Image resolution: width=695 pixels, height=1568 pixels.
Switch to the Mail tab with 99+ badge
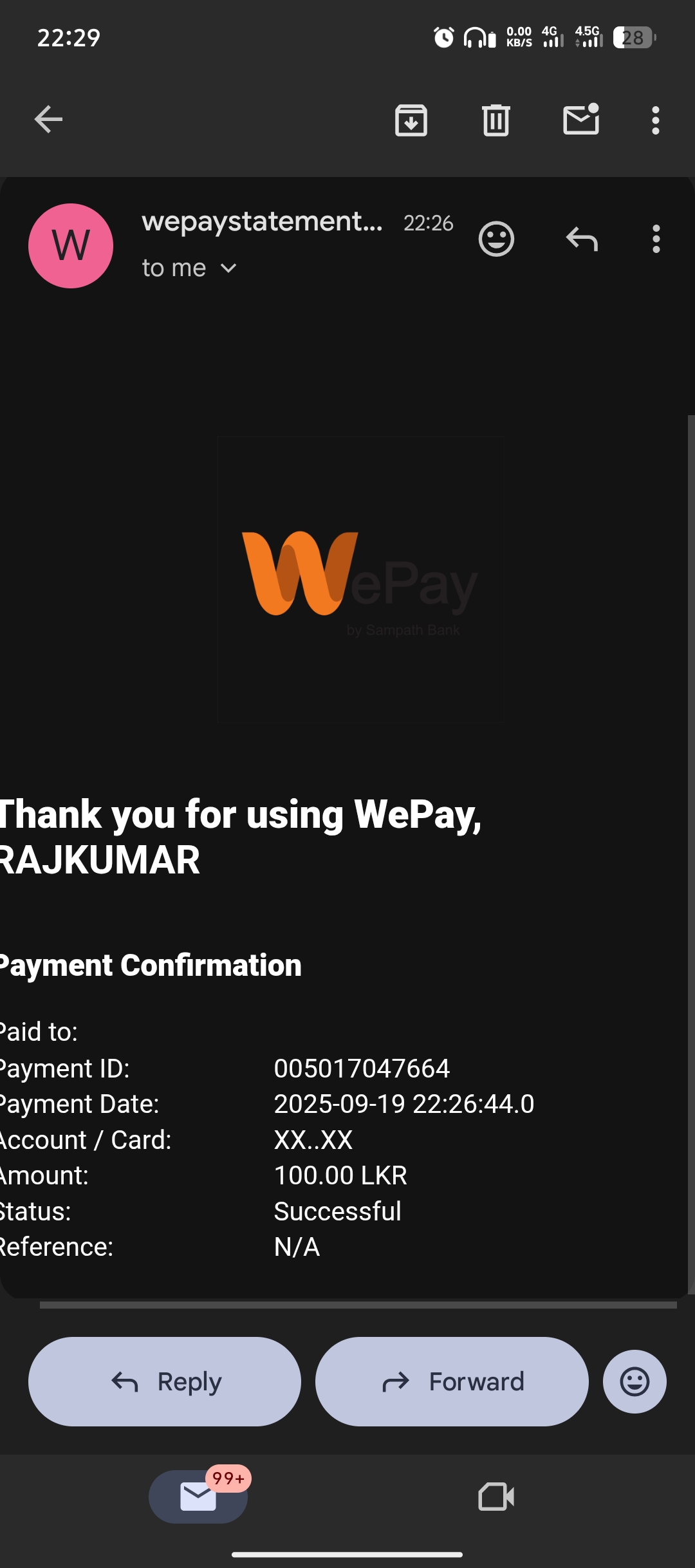198,1497
